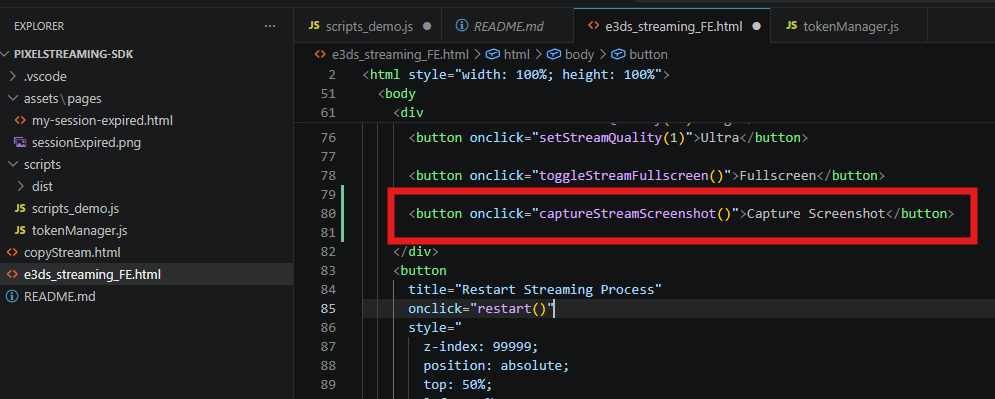This screenshot has height=399, width=995.
Task: Select the button breadcrumb segment
Action: tap(648, 55)
